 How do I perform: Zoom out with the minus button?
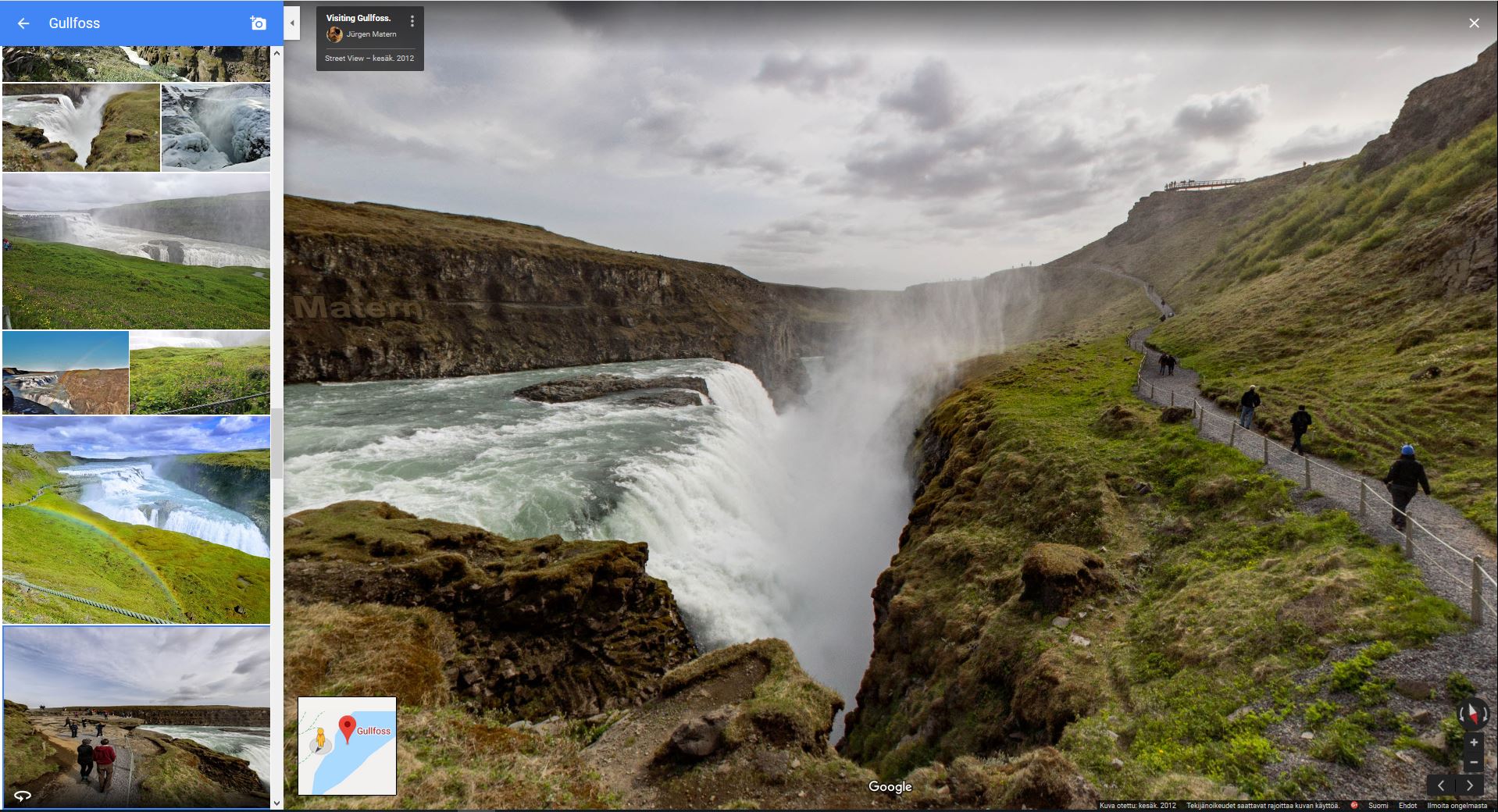coord(1473,762)
